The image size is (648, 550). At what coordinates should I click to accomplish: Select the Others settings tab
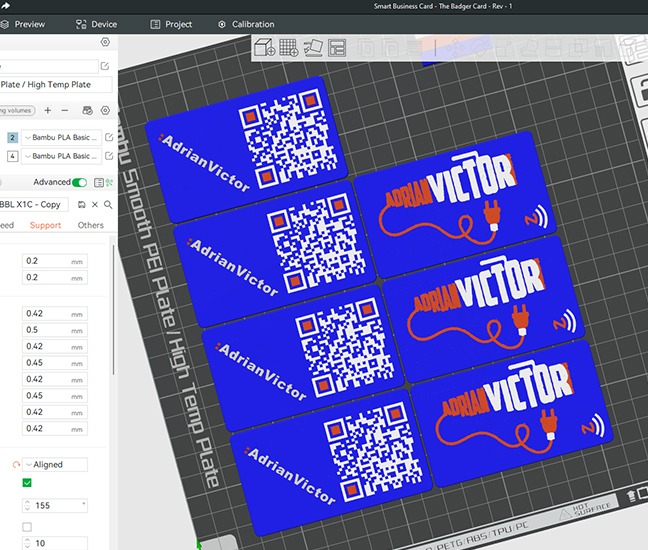coord(91,225)
